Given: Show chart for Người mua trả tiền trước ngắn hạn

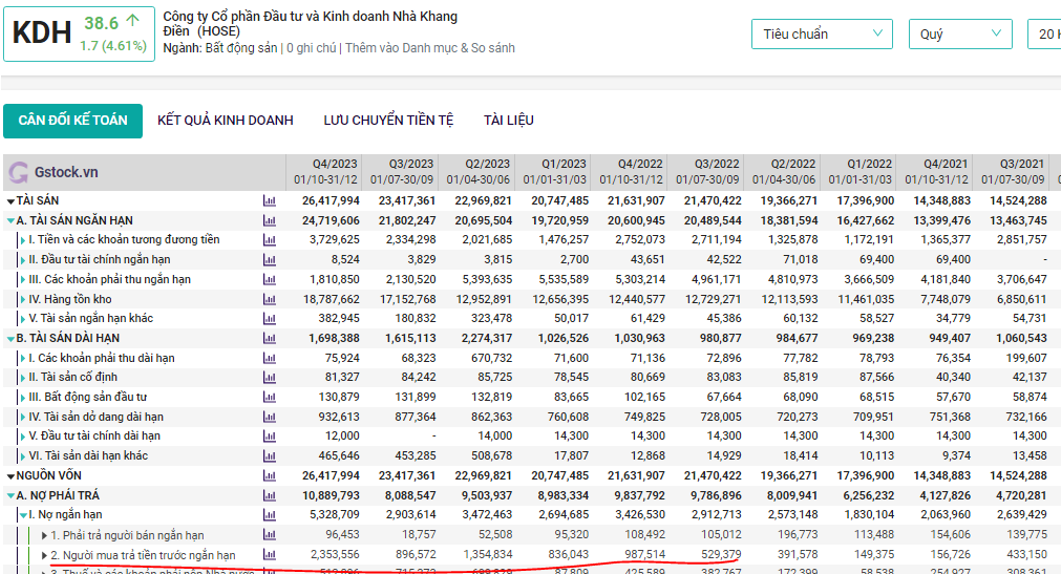Looking at the screenshot, I should pyautogui.click(x=268, y=555).
